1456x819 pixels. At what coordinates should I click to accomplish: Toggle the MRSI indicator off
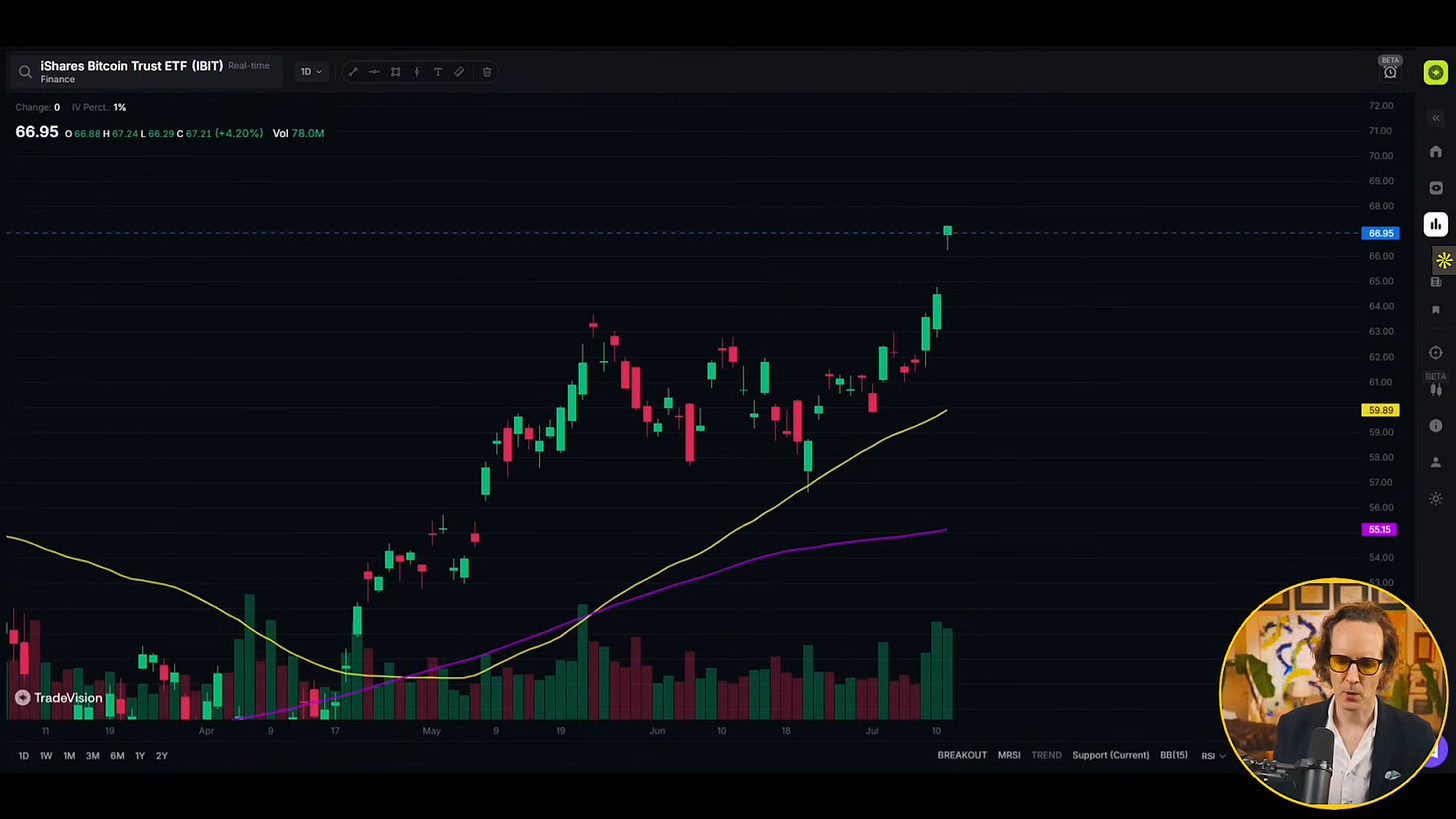coord(1009,755)
